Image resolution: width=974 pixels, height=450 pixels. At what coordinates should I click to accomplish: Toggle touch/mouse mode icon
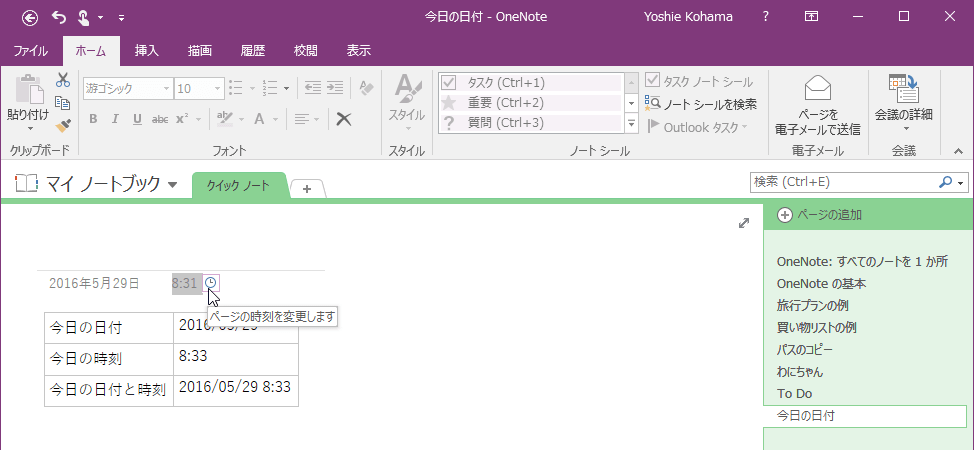click(x=83, y=17)
